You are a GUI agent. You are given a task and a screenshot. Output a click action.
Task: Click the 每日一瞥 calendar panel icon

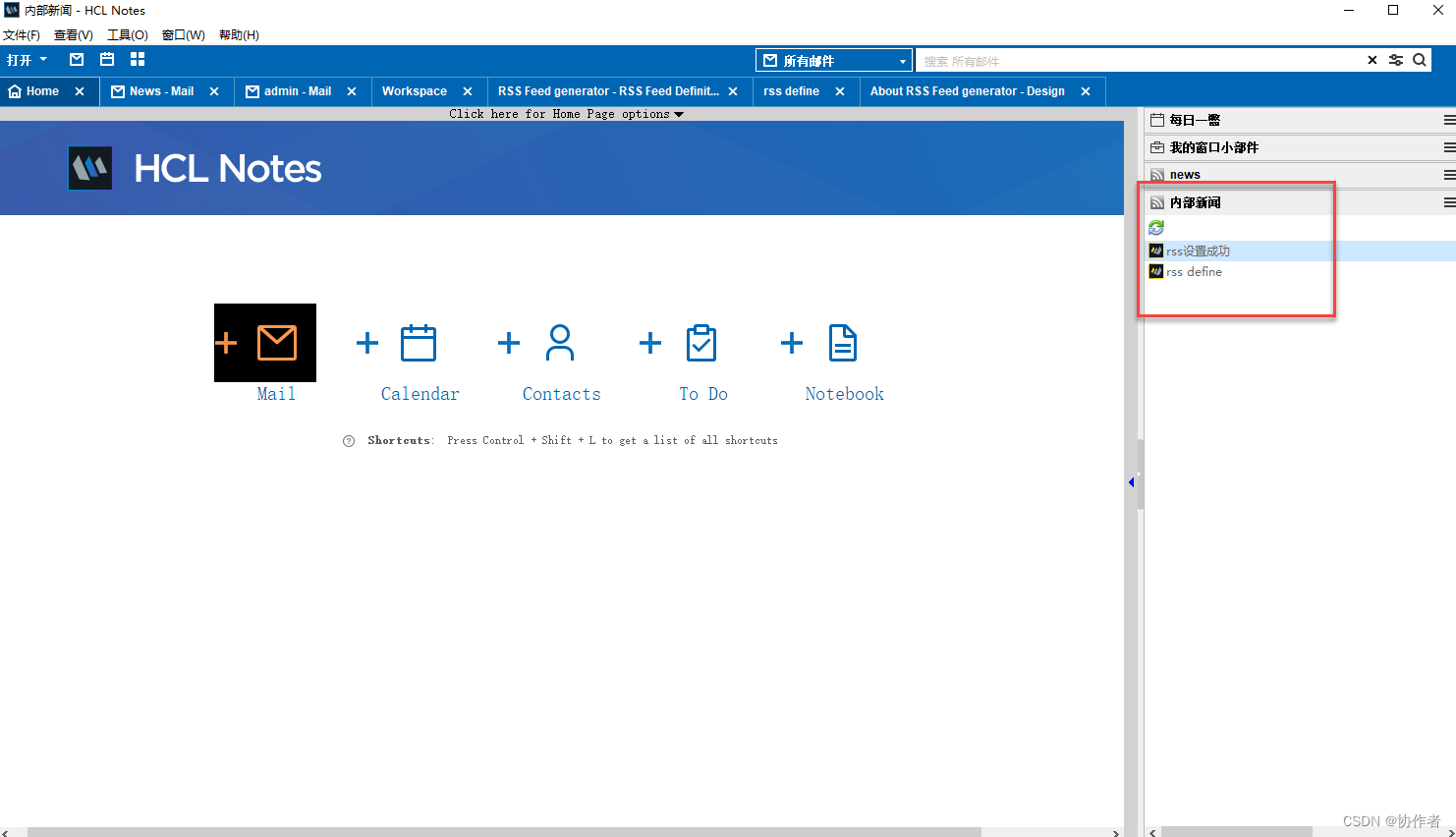[1157, 120]
